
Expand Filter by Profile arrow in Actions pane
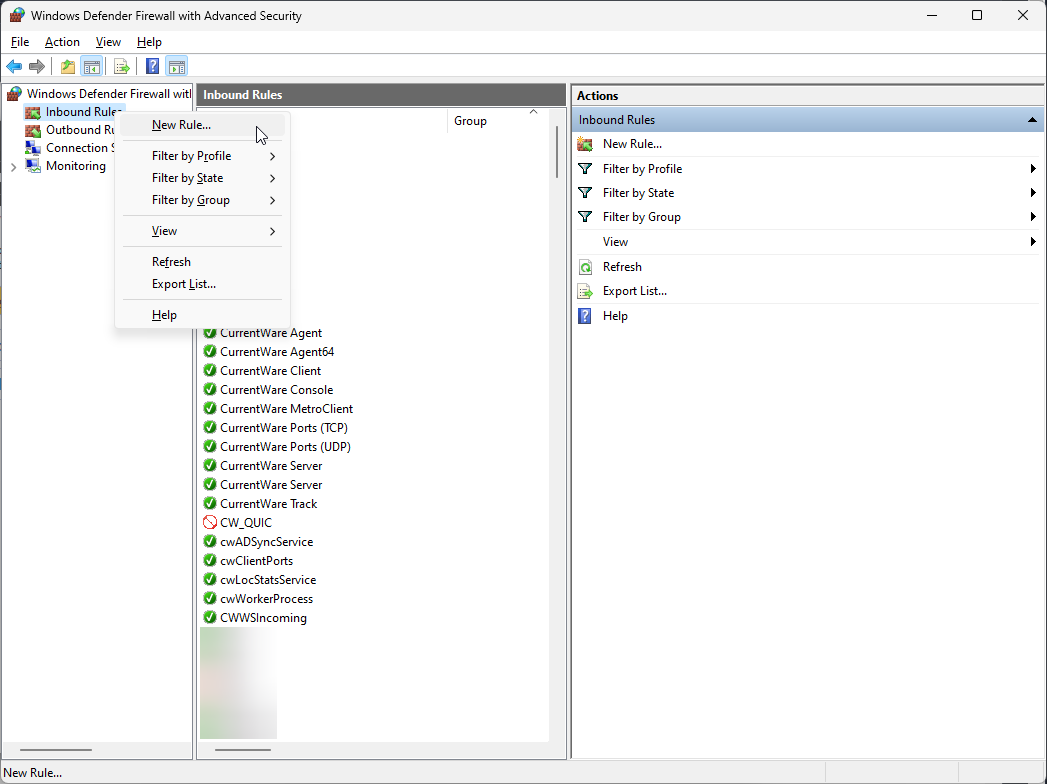click(x=1033, y=169)
